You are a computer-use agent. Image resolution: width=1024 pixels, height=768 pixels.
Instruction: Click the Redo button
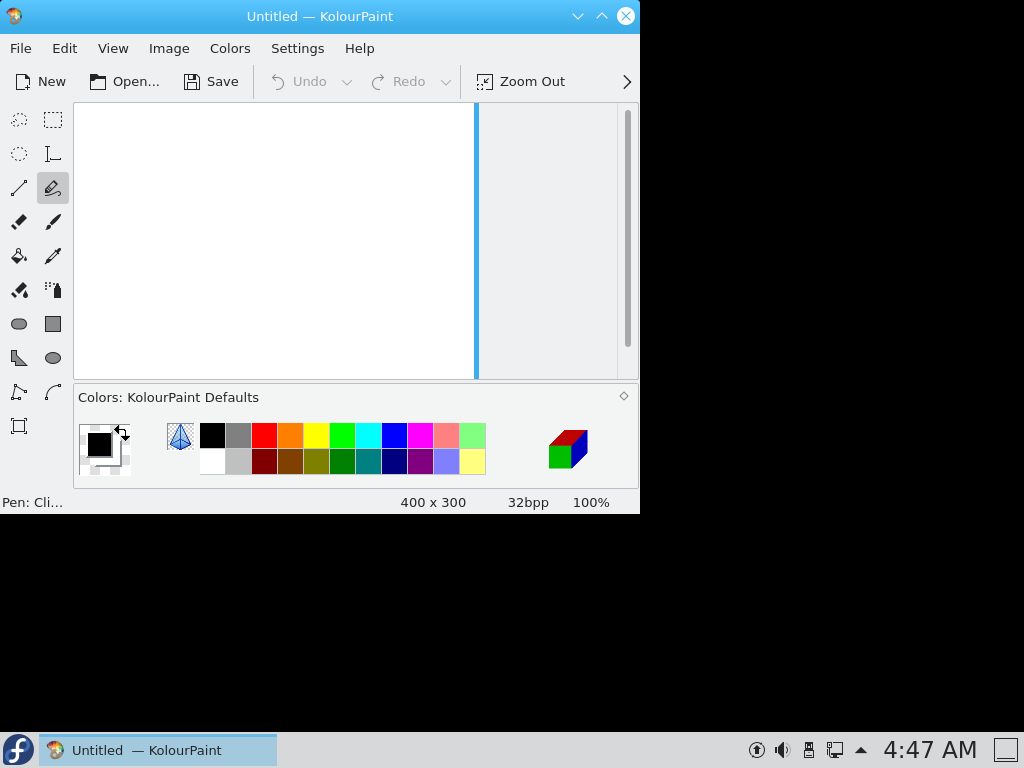(x=398, y=82)
